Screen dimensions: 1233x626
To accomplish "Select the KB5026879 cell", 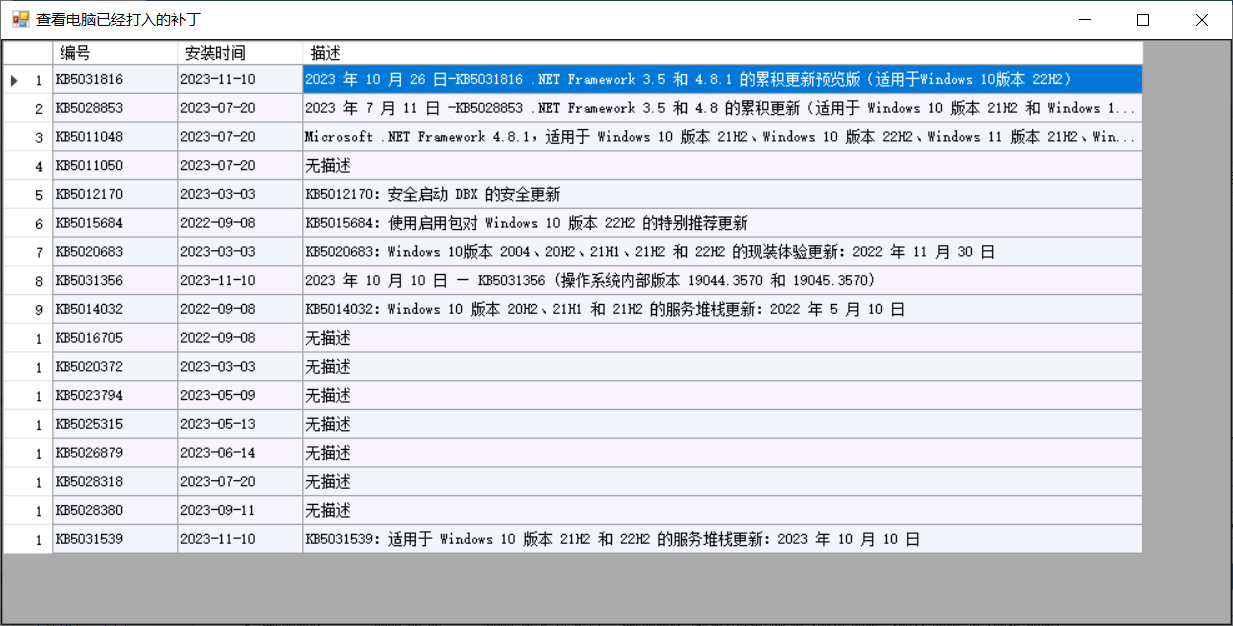I will 115,453.
